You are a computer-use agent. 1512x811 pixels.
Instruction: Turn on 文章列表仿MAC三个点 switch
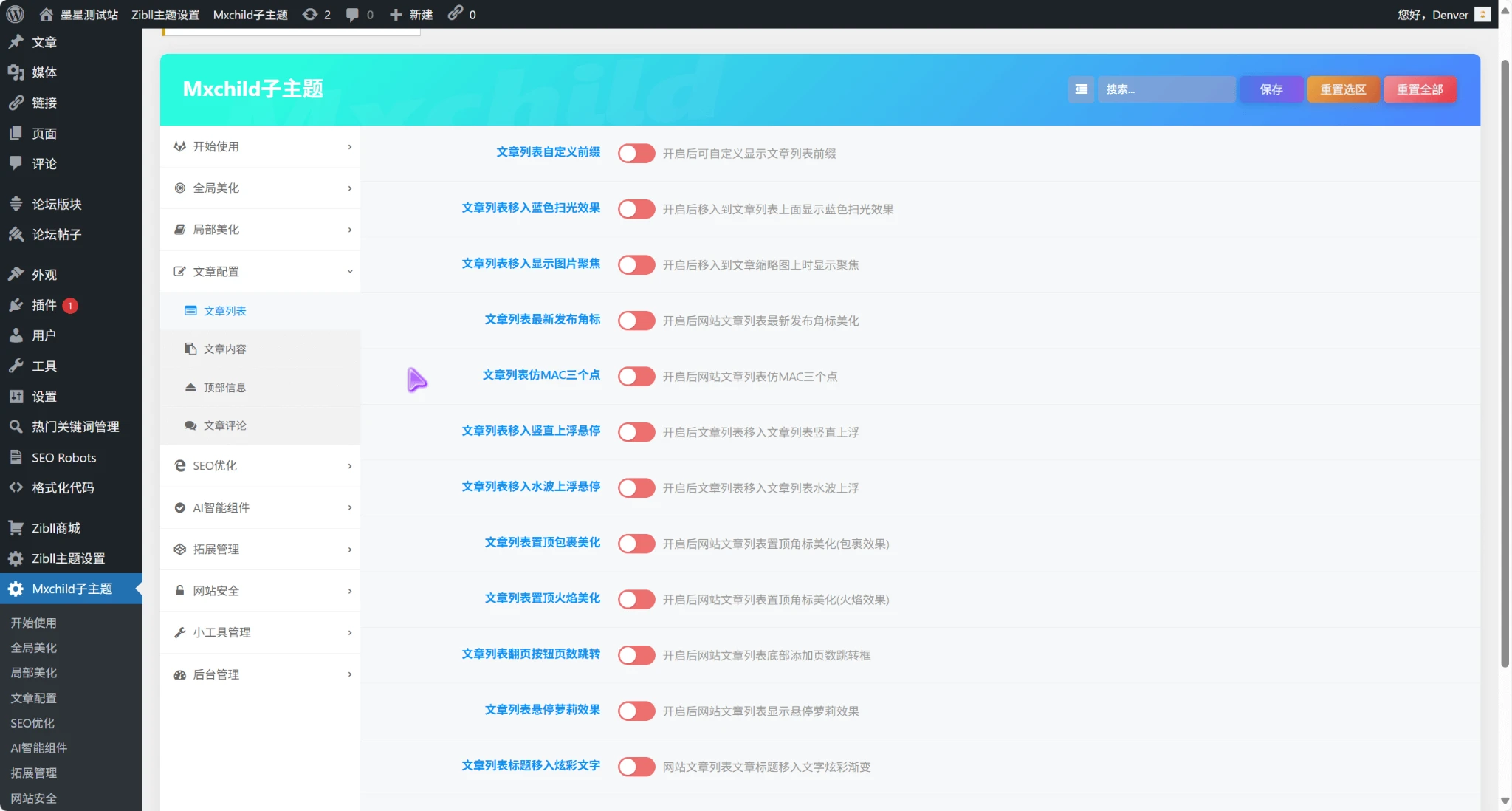click(636, 377)
